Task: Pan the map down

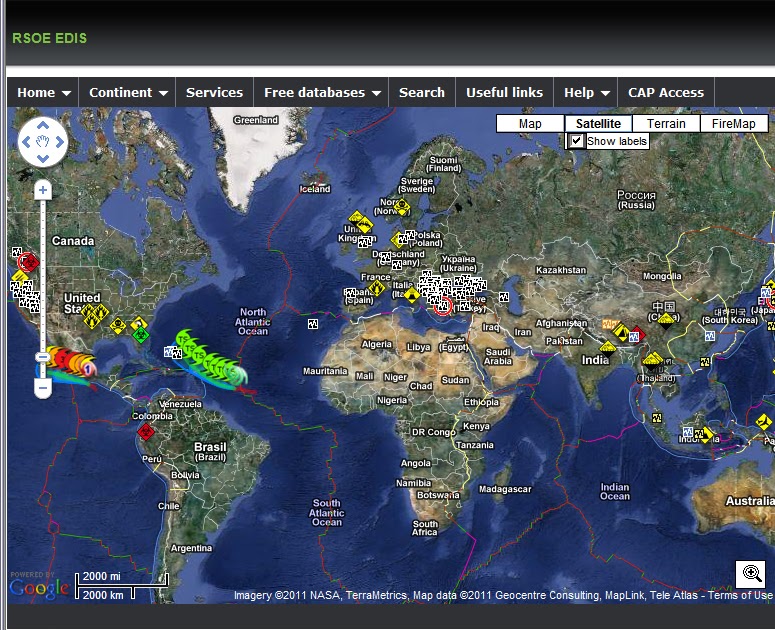Action: tap(43, 159)
